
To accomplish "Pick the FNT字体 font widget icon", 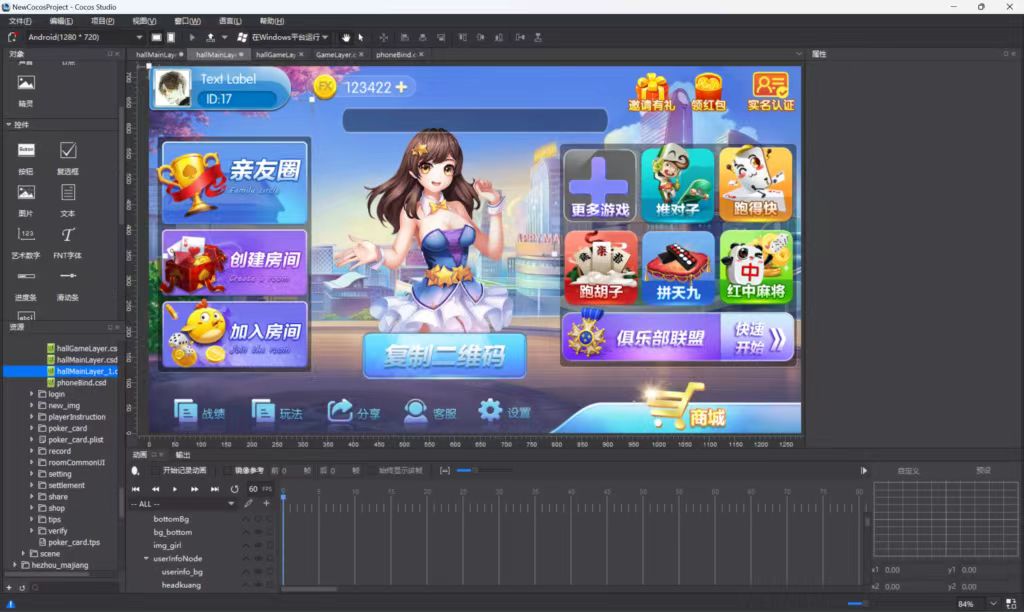I will (68, 234).
